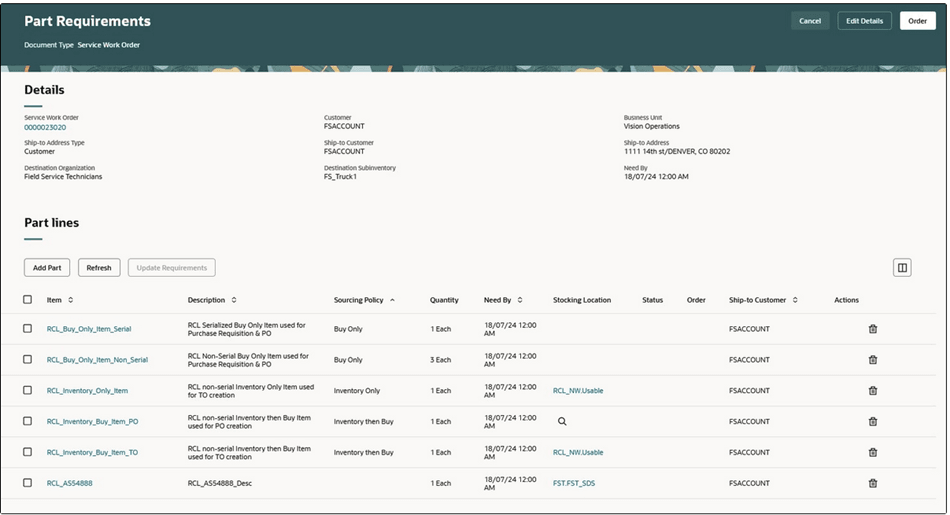Delete the RCL_Buy_Only_Item_Serial part line

click(x=872, y=329)
